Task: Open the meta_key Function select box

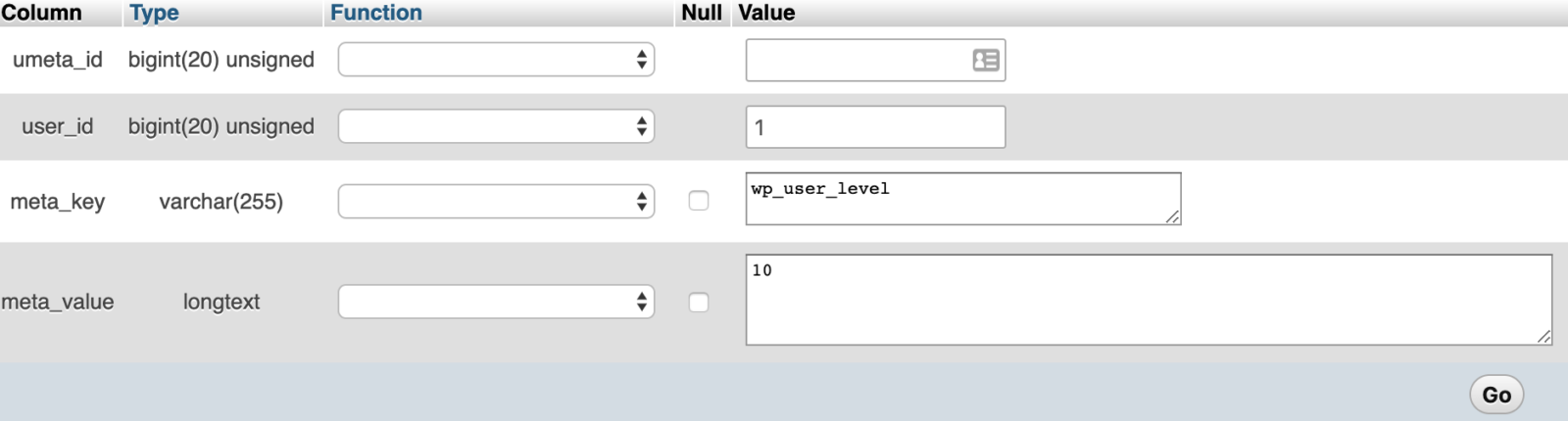Action: coord(496,202)
